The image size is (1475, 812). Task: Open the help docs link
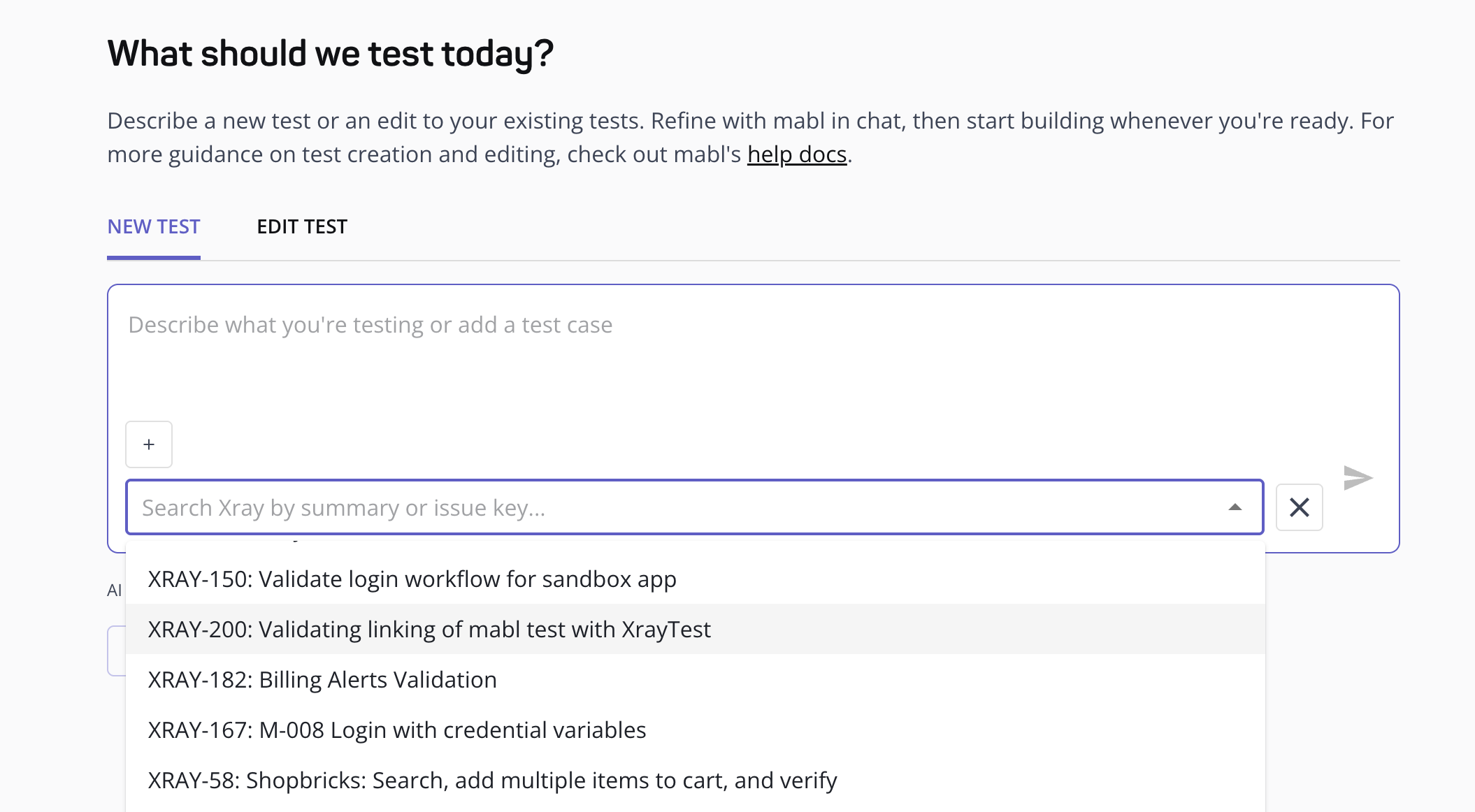click(x=797, y=154)
